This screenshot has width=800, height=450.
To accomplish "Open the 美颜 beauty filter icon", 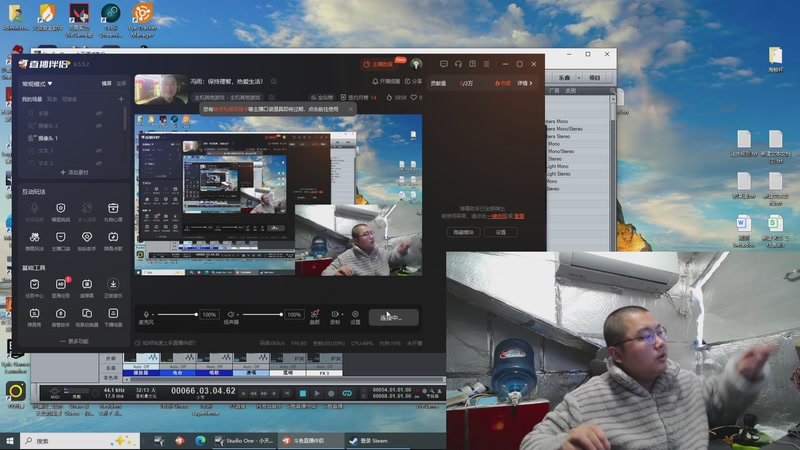I will click(x=315, y=314).
